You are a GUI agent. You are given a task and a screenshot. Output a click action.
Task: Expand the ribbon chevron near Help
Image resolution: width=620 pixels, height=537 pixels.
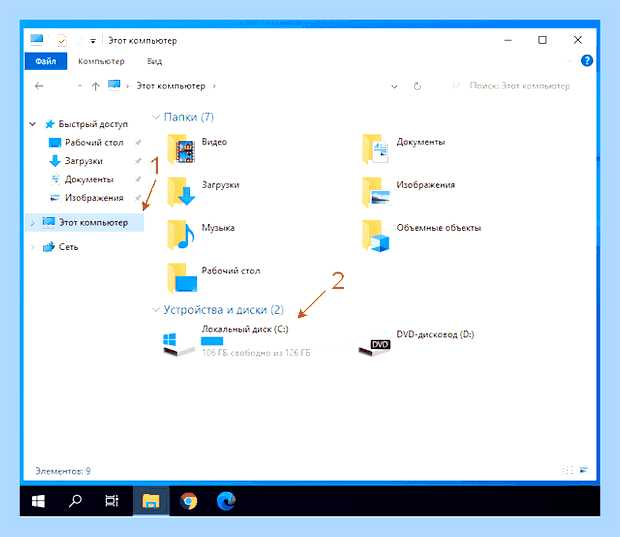tap(570, 61)
